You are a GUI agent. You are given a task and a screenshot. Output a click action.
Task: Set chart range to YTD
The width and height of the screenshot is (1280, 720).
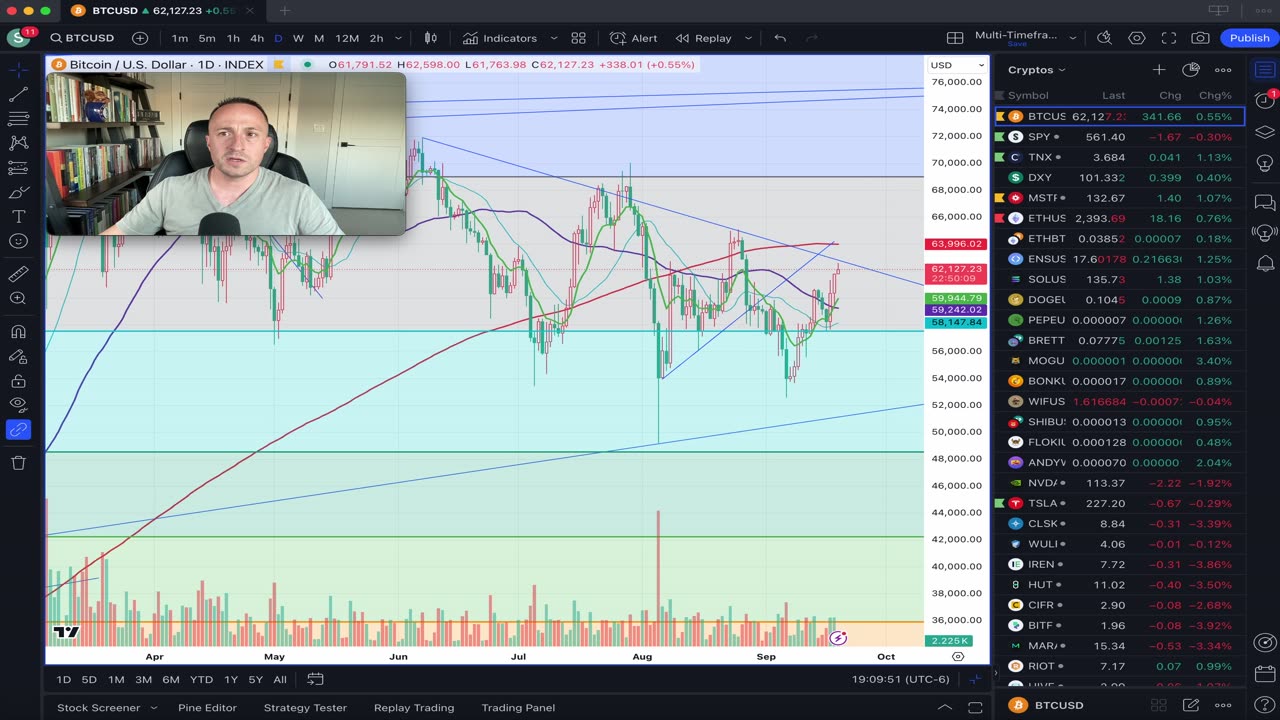point(201,679)
